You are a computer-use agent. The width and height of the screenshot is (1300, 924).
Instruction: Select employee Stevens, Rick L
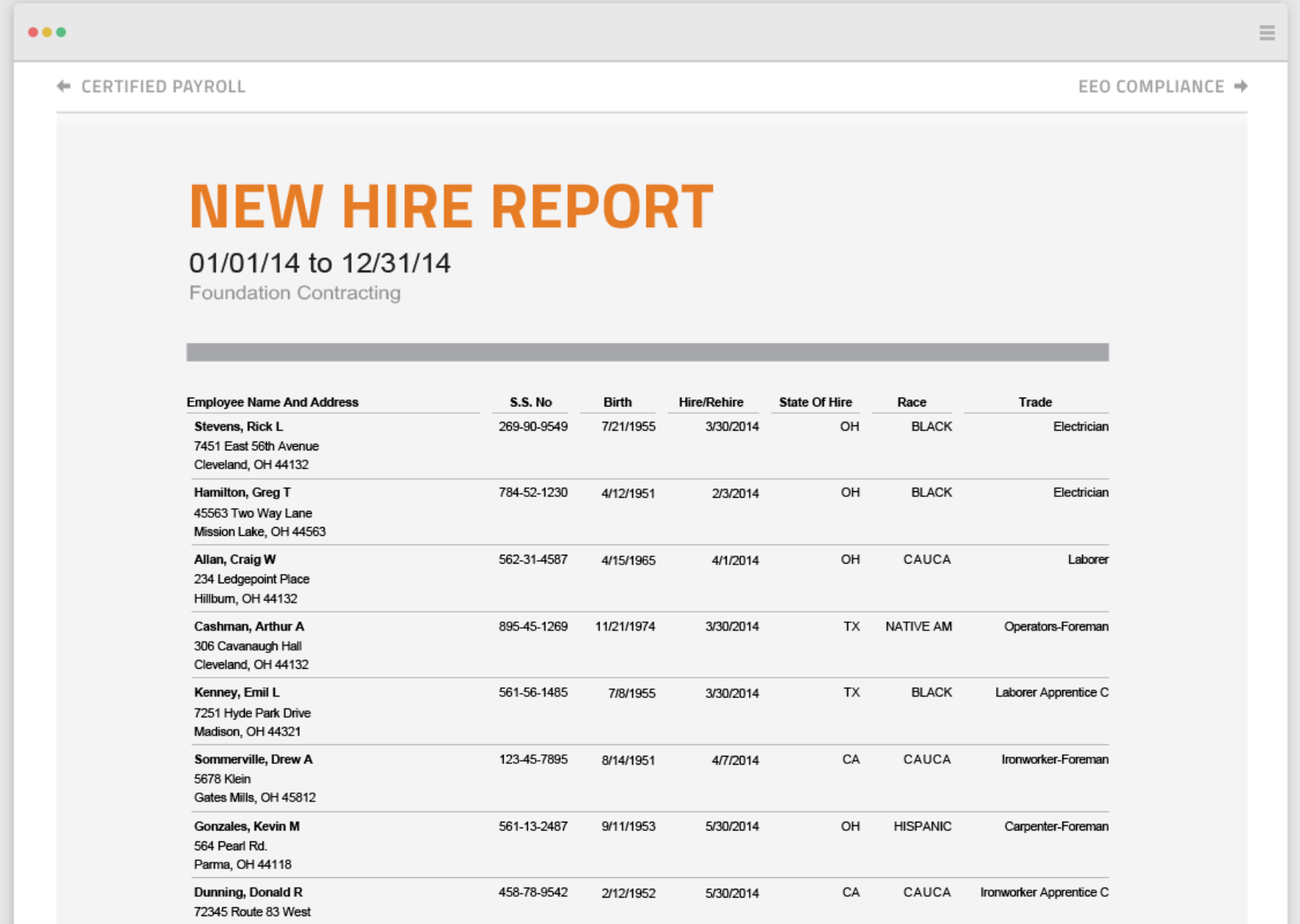tap(238, 426)
